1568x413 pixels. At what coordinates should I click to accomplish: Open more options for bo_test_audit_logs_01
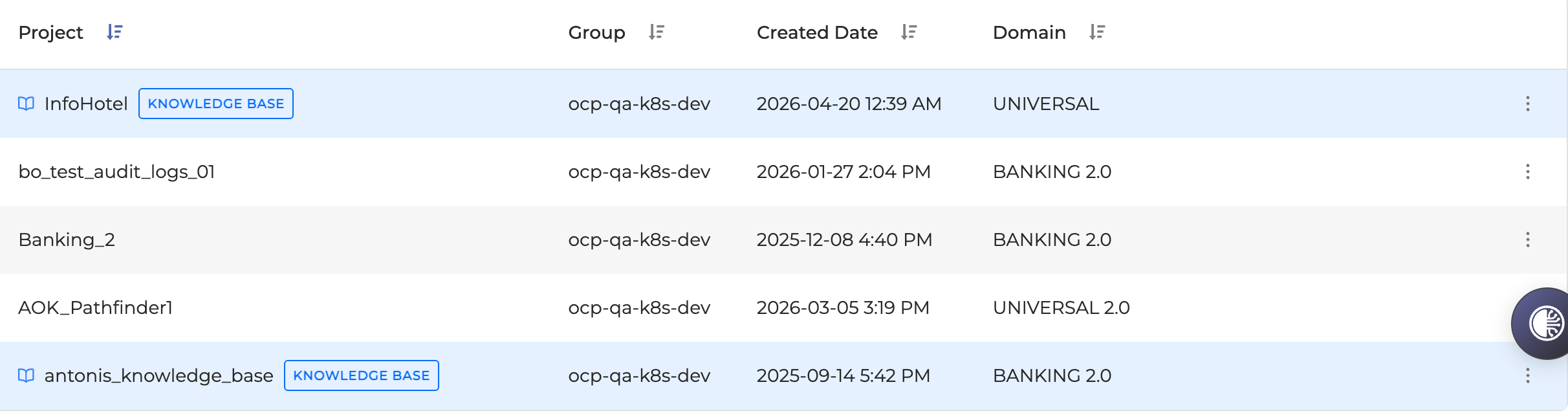tap(1527, 172)
